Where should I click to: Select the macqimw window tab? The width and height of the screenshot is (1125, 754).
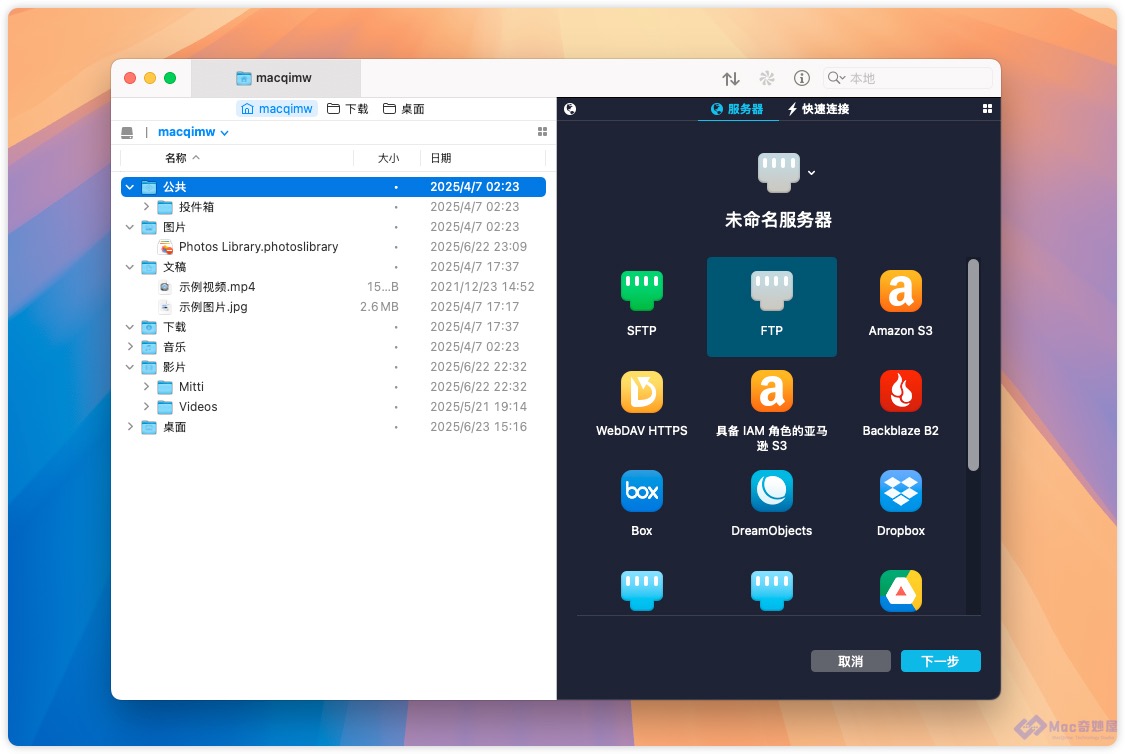pos(275,78)
